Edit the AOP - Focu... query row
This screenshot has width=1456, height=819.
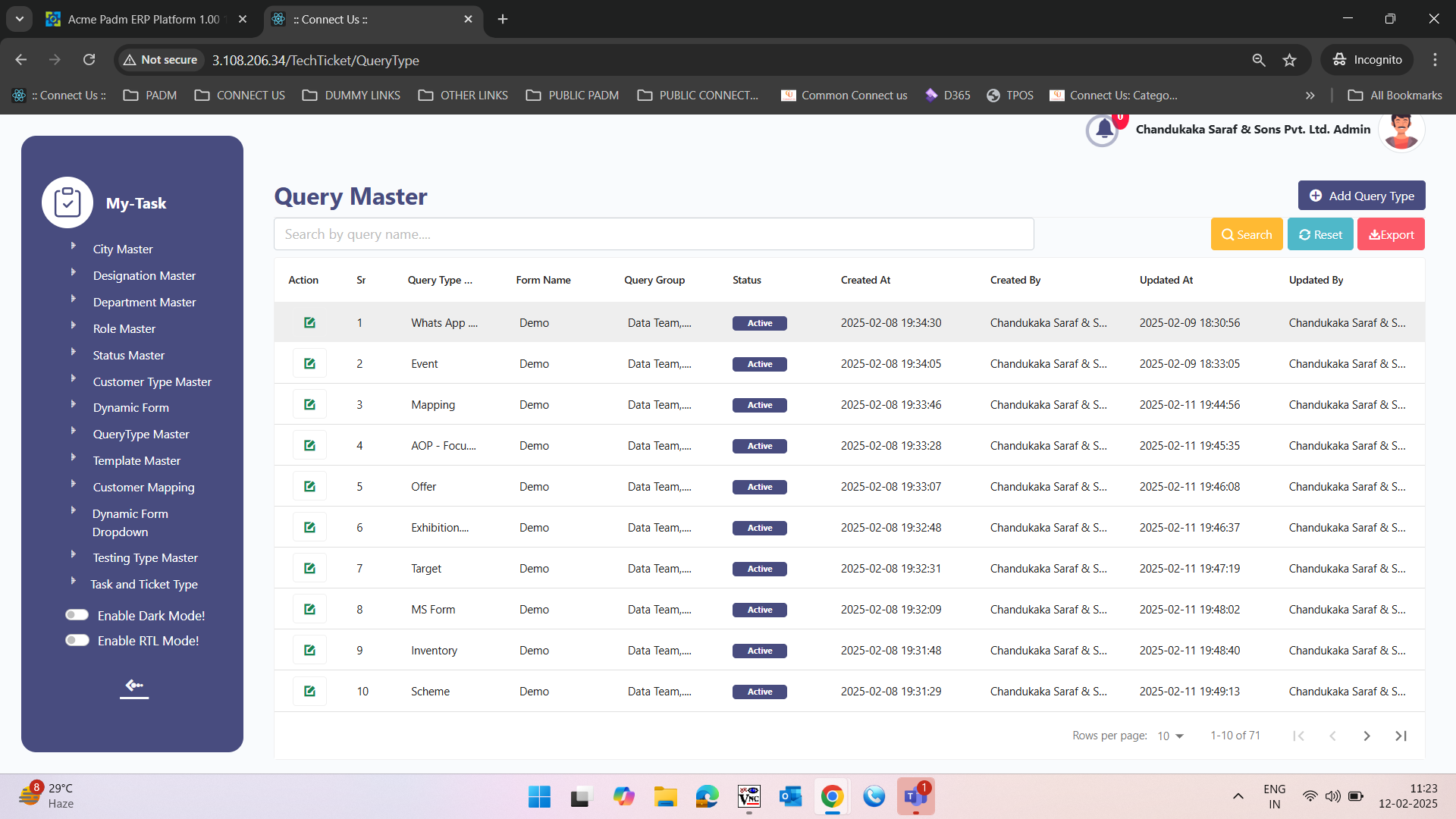(x=309, y=445)
